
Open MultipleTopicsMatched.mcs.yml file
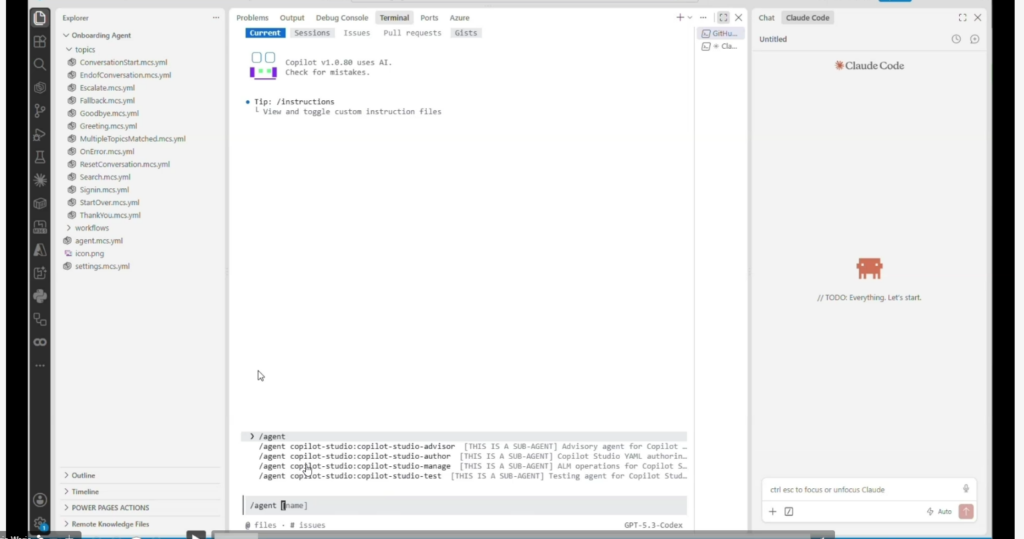pyautogui.click(x=132, y=139)
